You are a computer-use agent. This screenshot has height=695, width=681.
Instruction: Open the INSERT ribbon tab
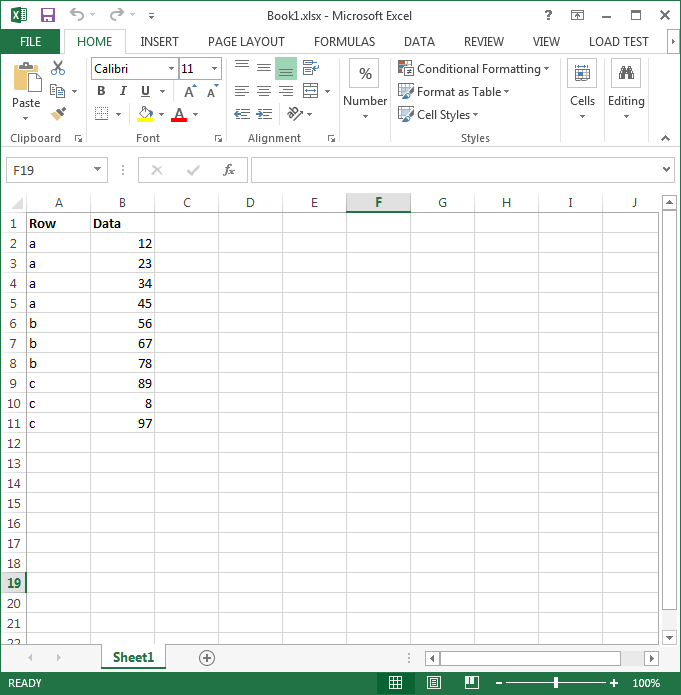[160, 42]
